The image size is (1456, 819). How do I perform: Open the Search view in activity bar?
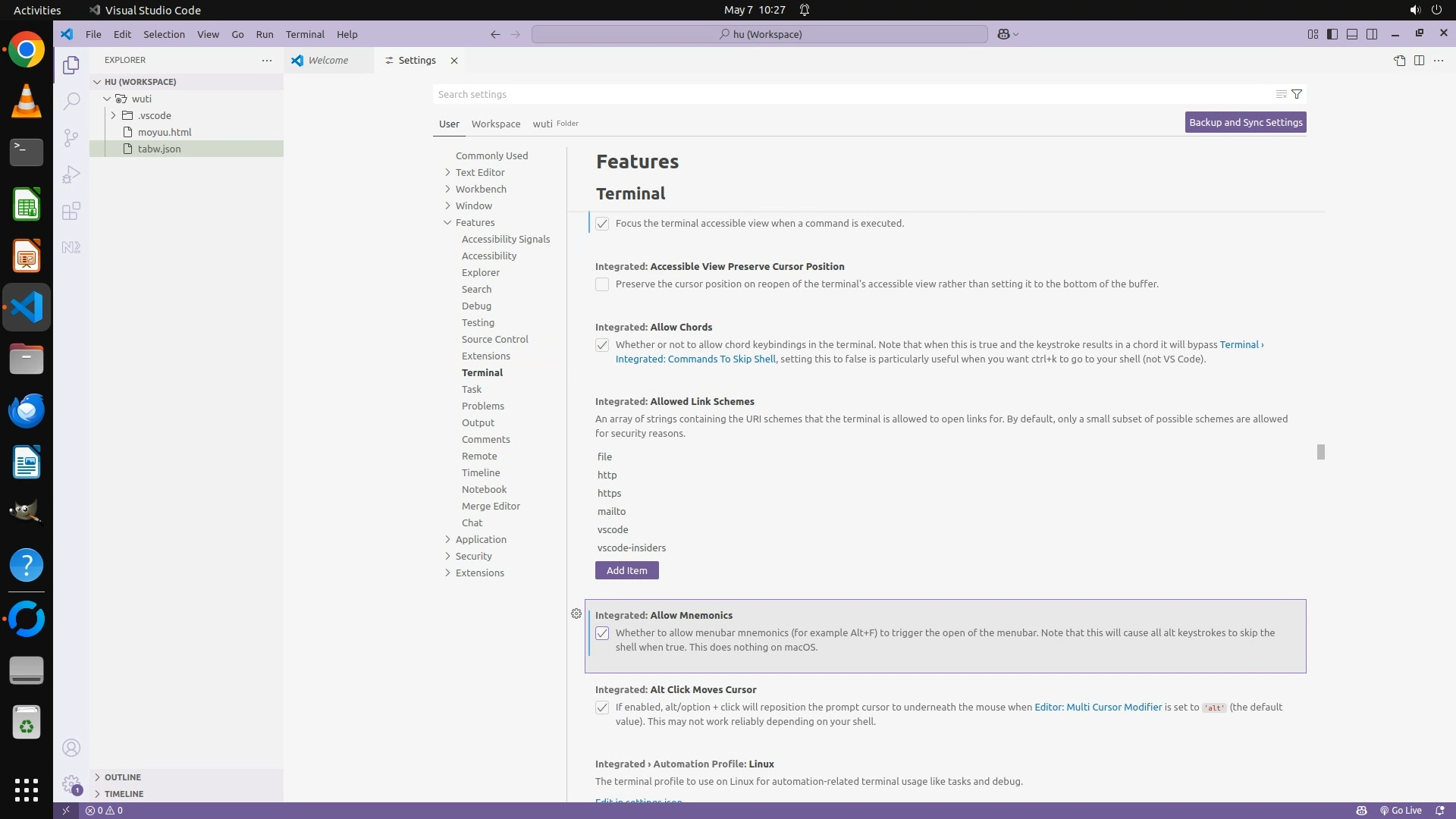[71, 101]
